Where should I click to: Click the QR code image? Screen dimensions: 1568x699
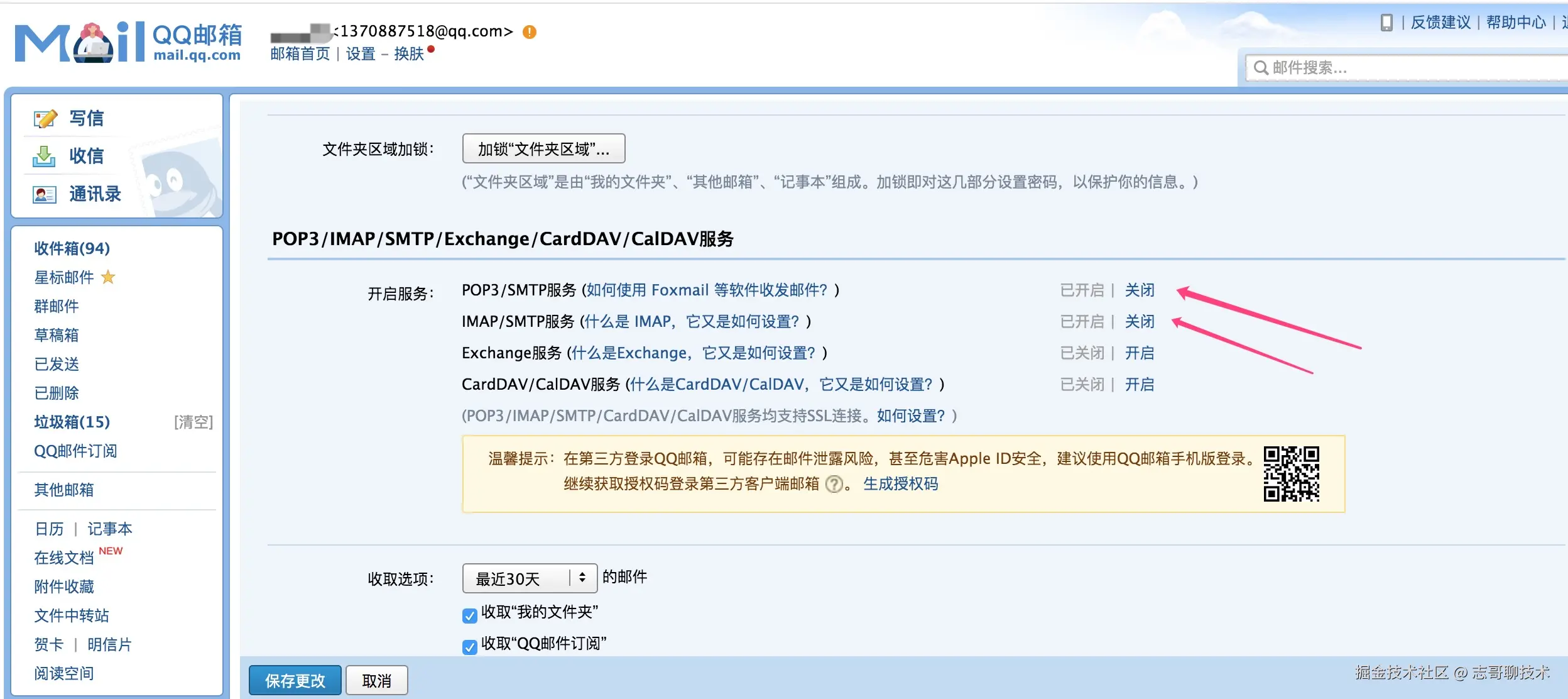pos(1291,474)
